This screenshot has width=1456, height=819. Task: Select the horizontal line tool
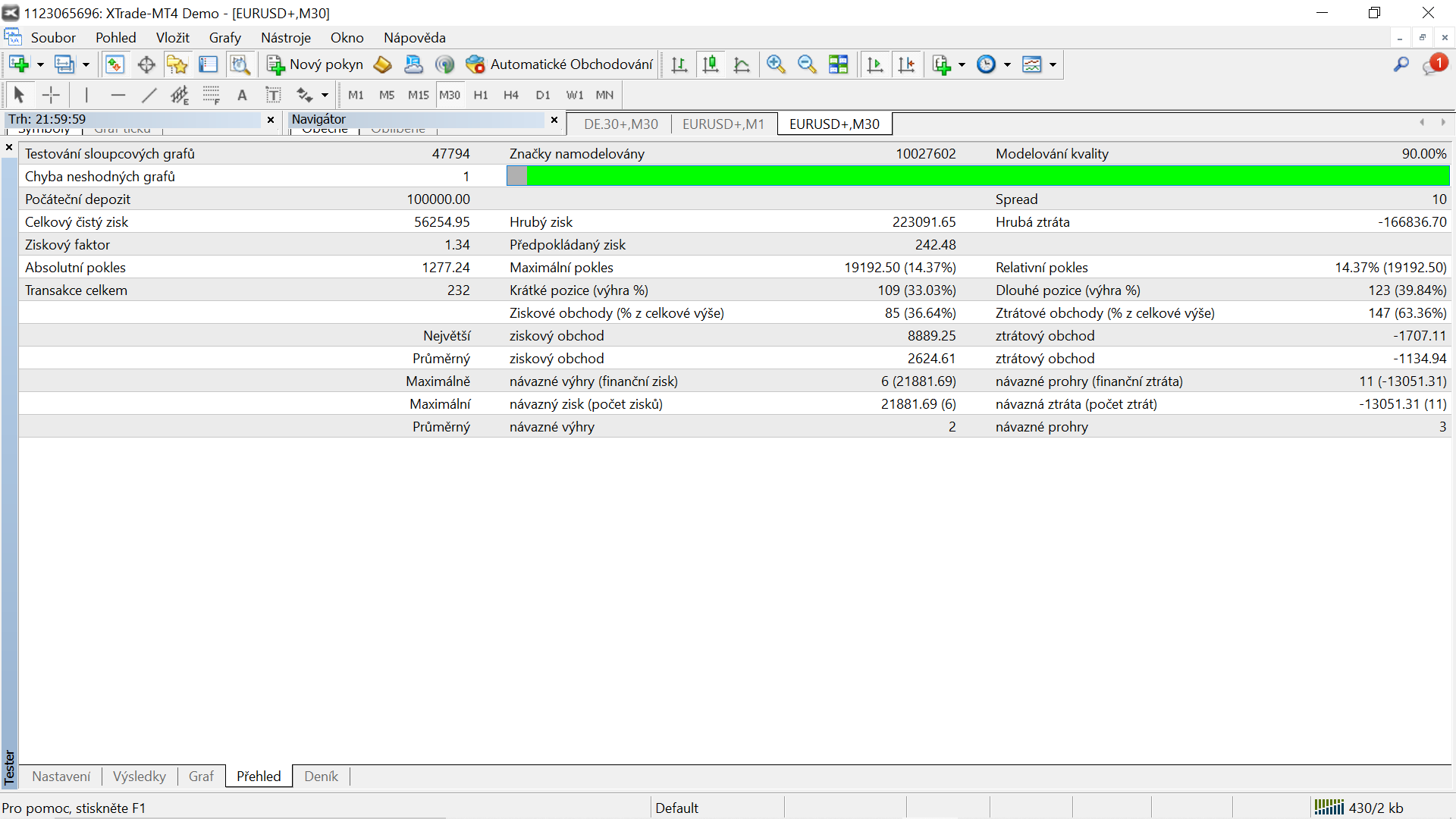(118, 95)
